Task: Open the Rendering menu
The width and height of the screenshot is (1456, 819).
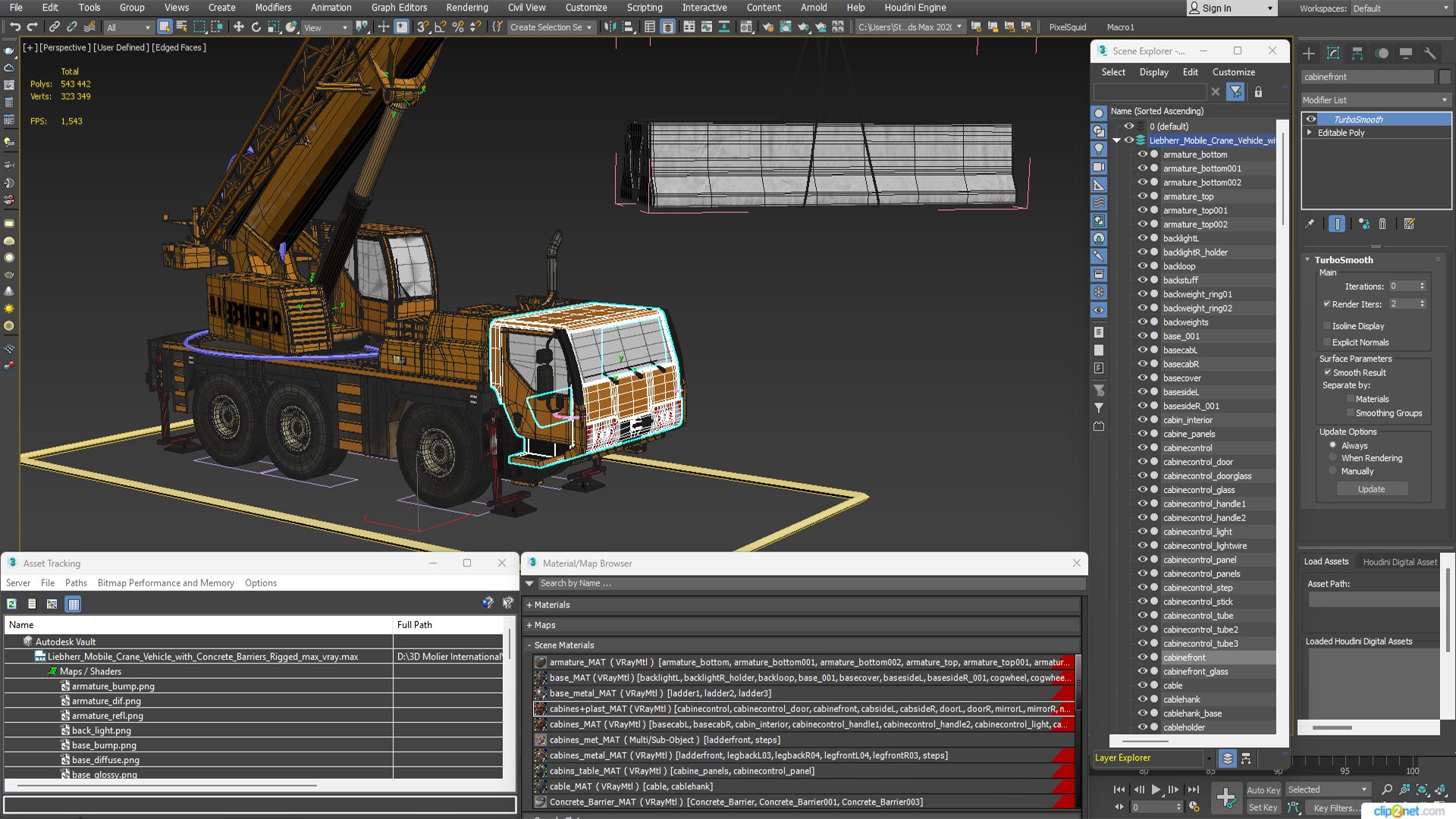Action: pos(467,8)
